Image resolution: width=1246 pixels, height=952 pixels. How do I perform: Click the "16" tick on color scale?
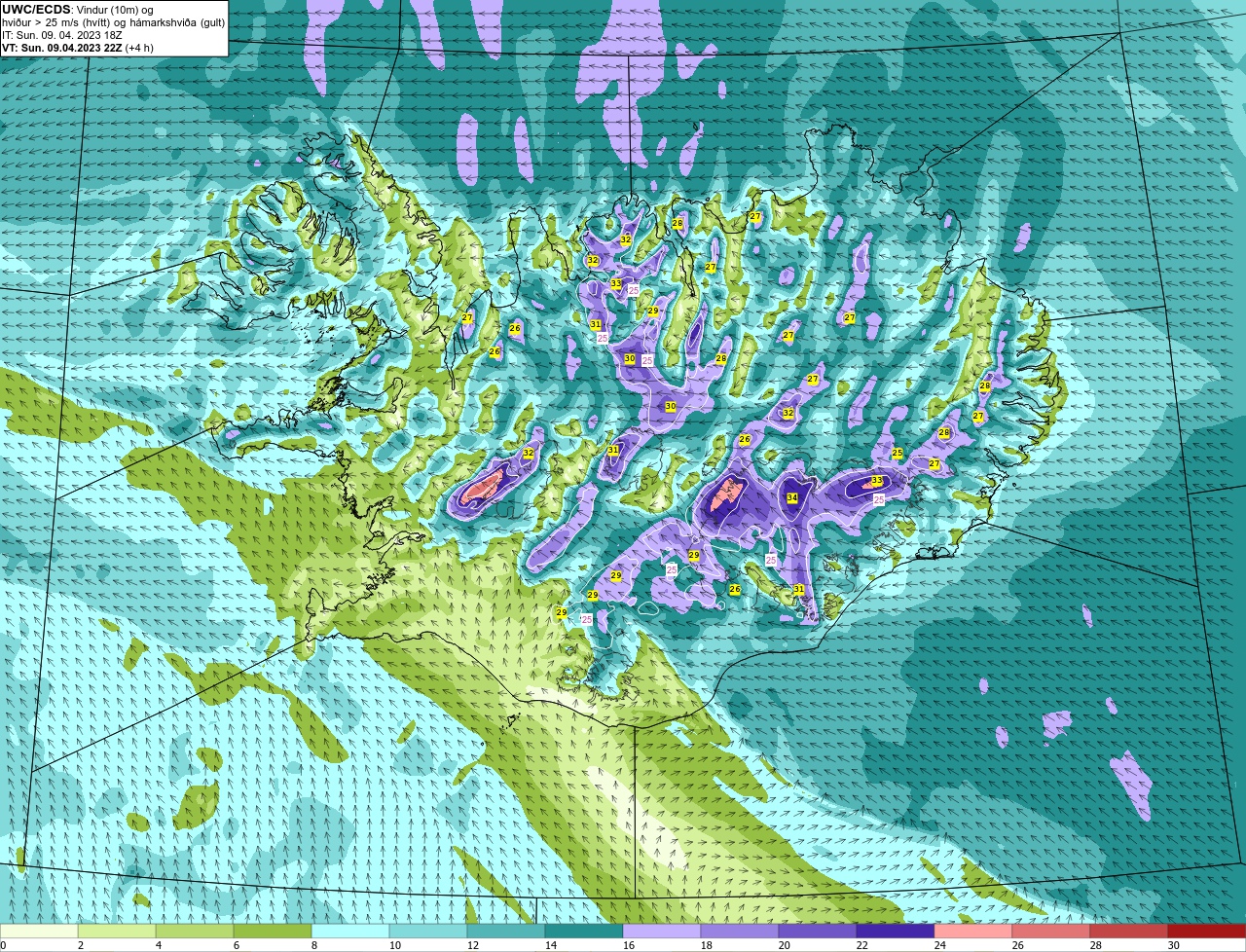pos(629,945)
